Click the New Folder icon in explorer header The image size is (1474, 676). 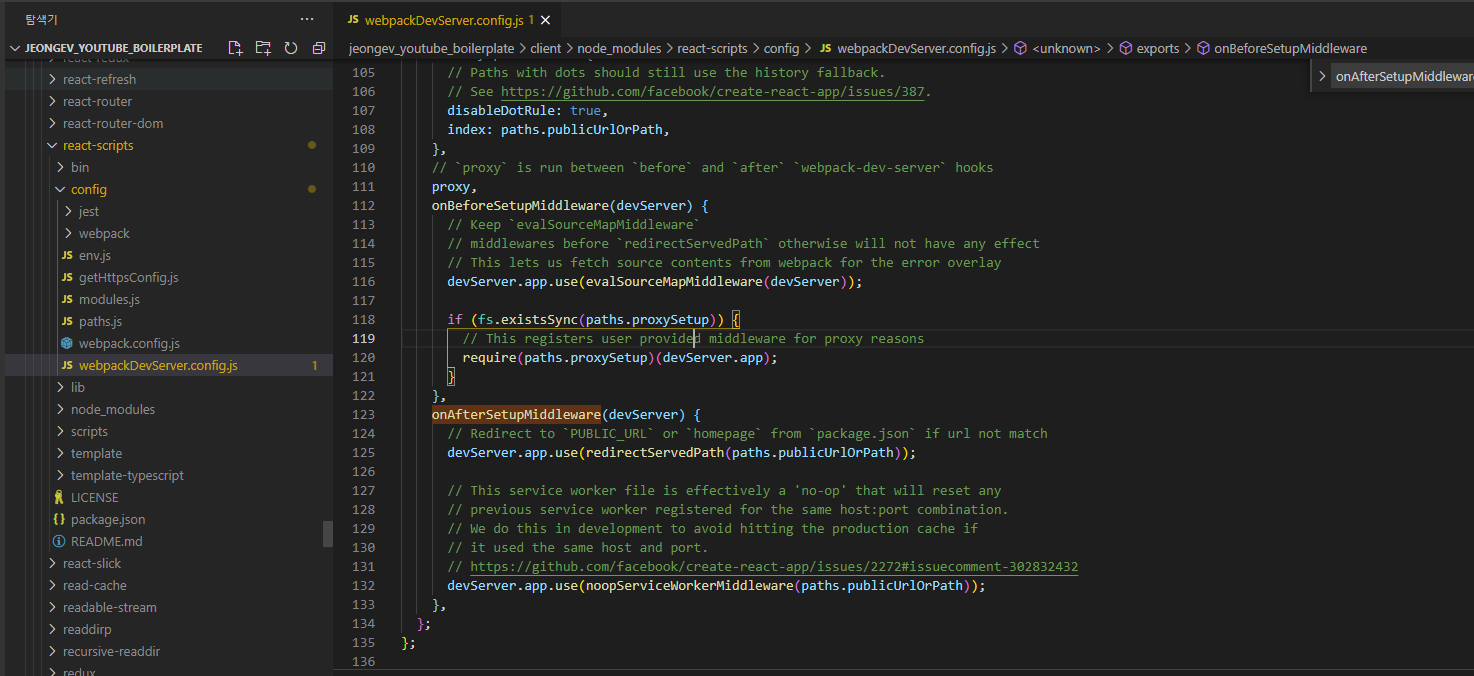pyautogui.click(x=263, y=48)
